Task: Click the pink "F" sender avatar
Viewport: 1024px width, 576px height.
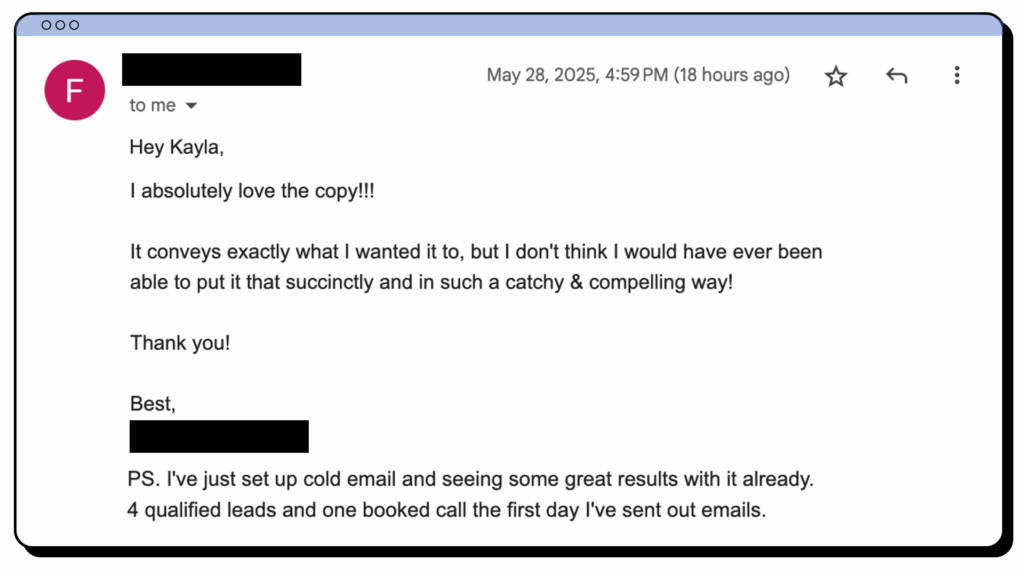Action: [x=74, y=90]
